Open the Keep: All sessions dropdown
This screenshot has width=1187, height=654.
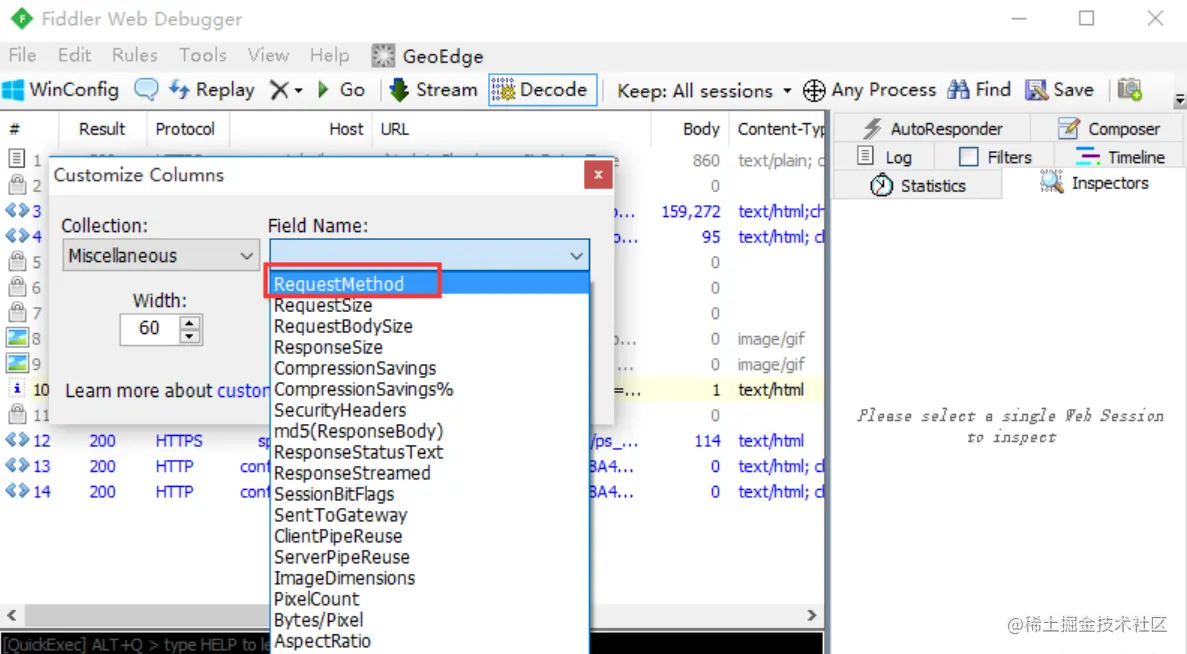click(x=704, y=91)
